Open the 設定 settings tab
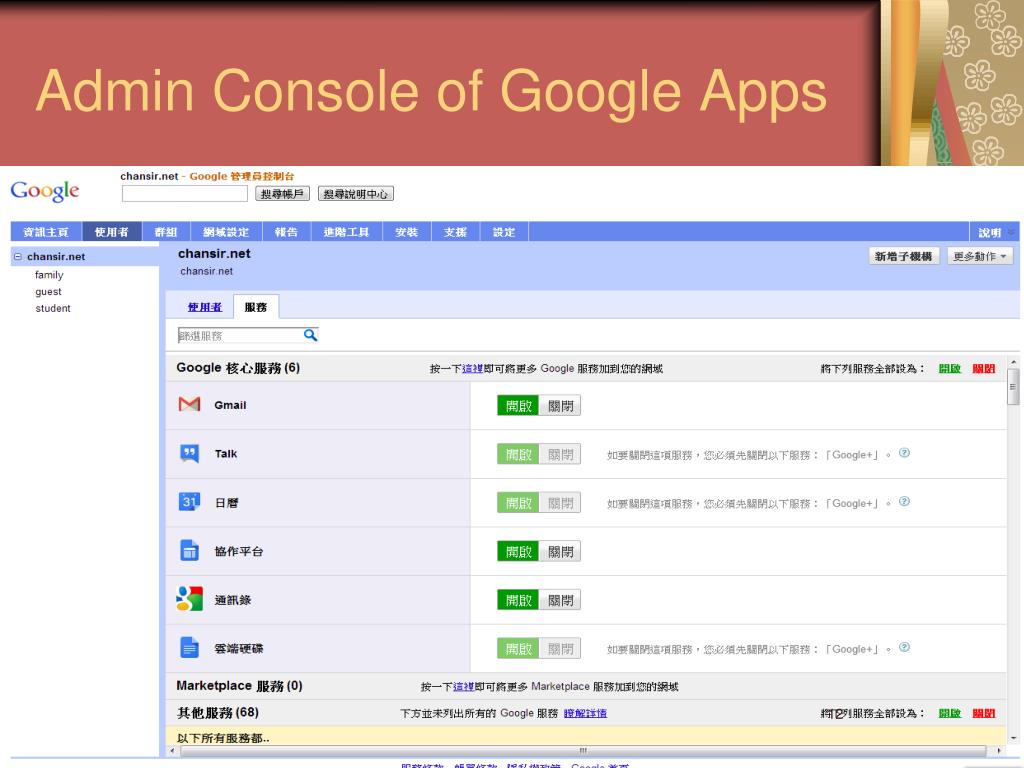The image size is (1024, 768). coord(504,232)
